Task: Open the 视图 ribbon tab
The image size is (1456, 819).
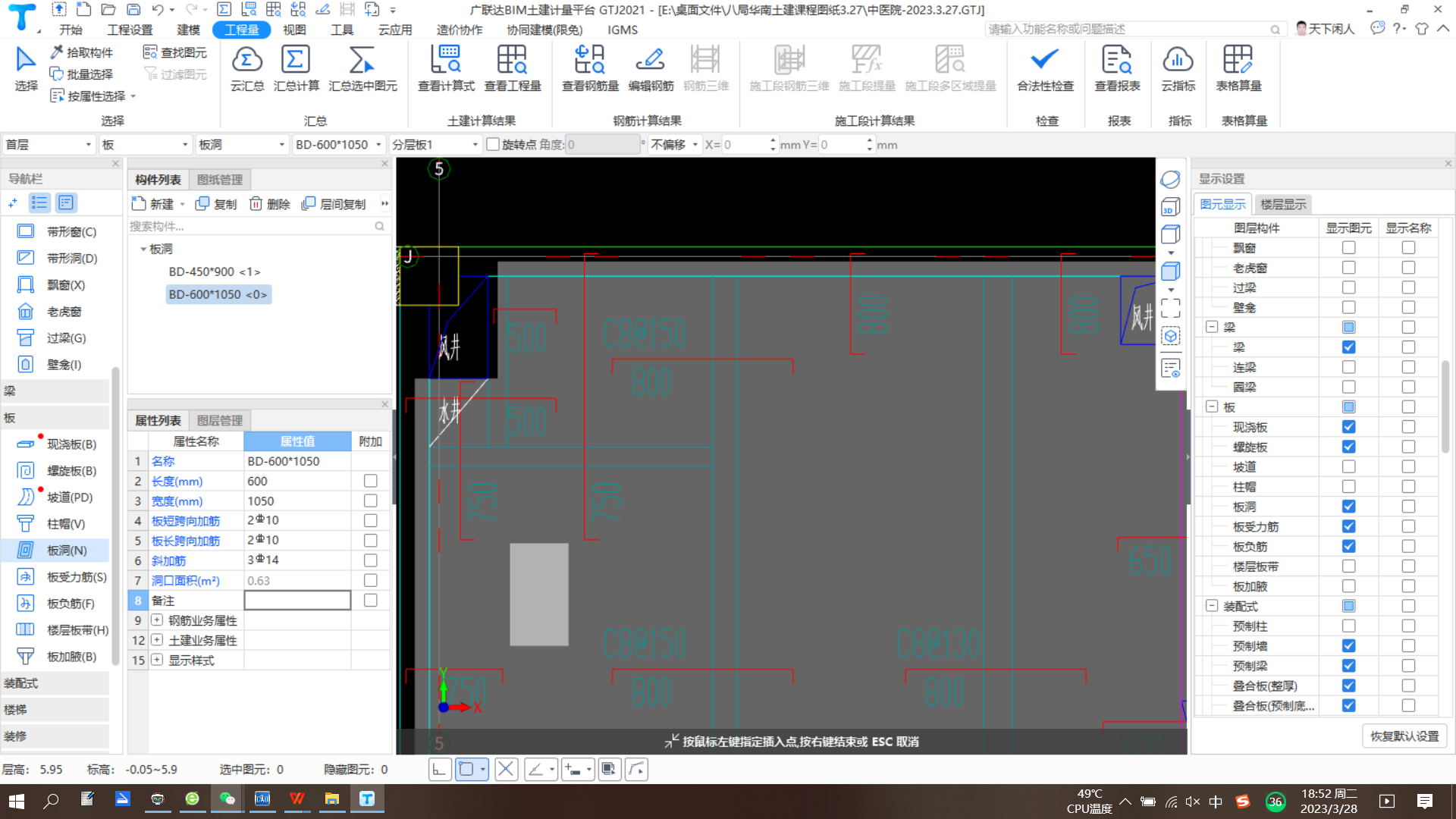Action: (294, 30)
